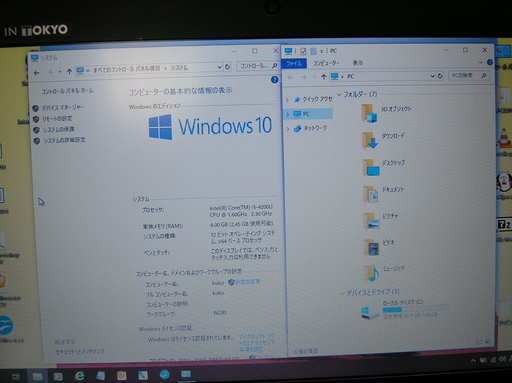
Task: Click the すべてのコントロール パネル項目 breadcrumb
Action: coord(126,69)
